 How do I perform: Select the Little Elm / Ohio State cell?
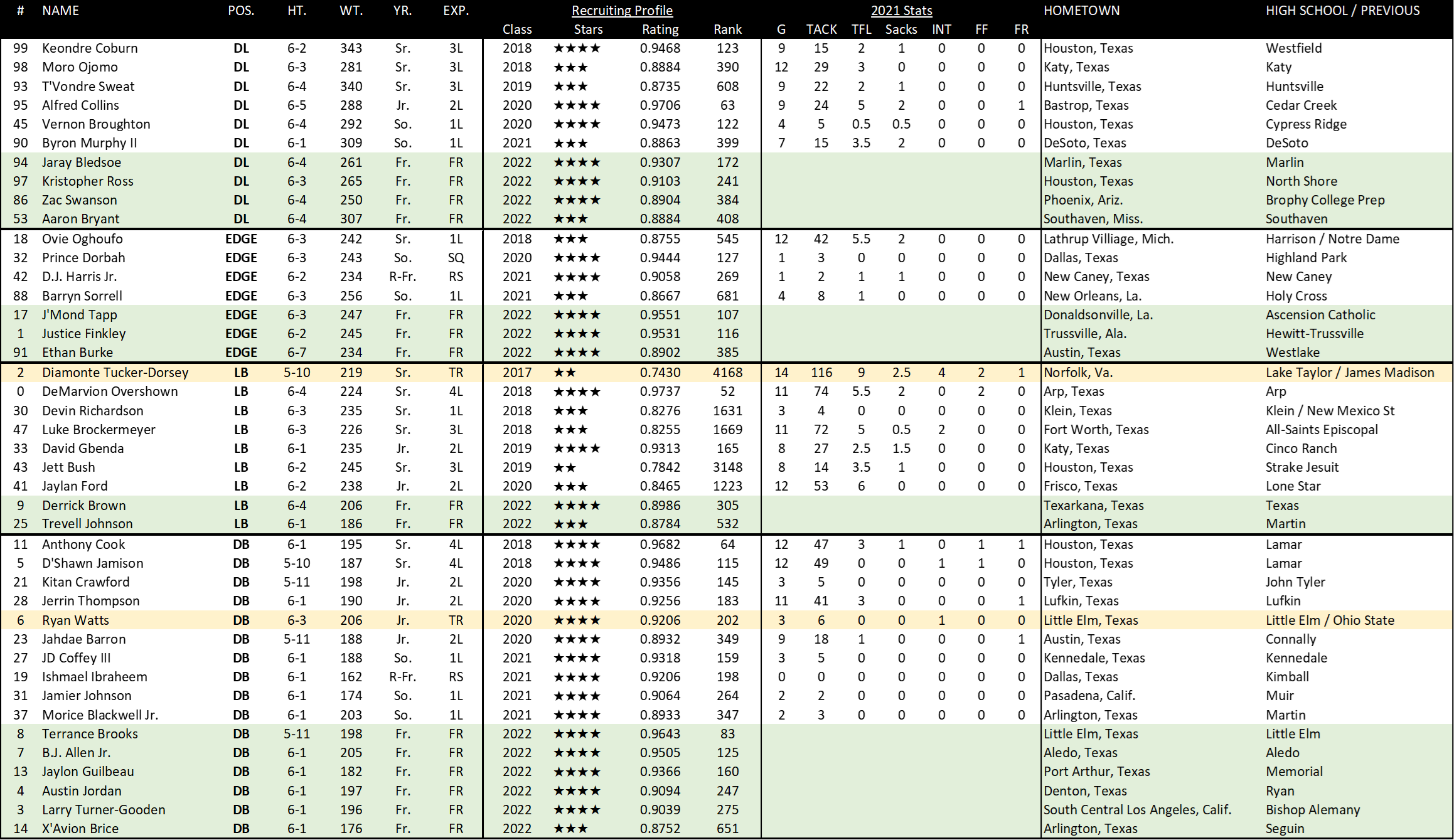pyautogui.click(x=1330, y=620)
